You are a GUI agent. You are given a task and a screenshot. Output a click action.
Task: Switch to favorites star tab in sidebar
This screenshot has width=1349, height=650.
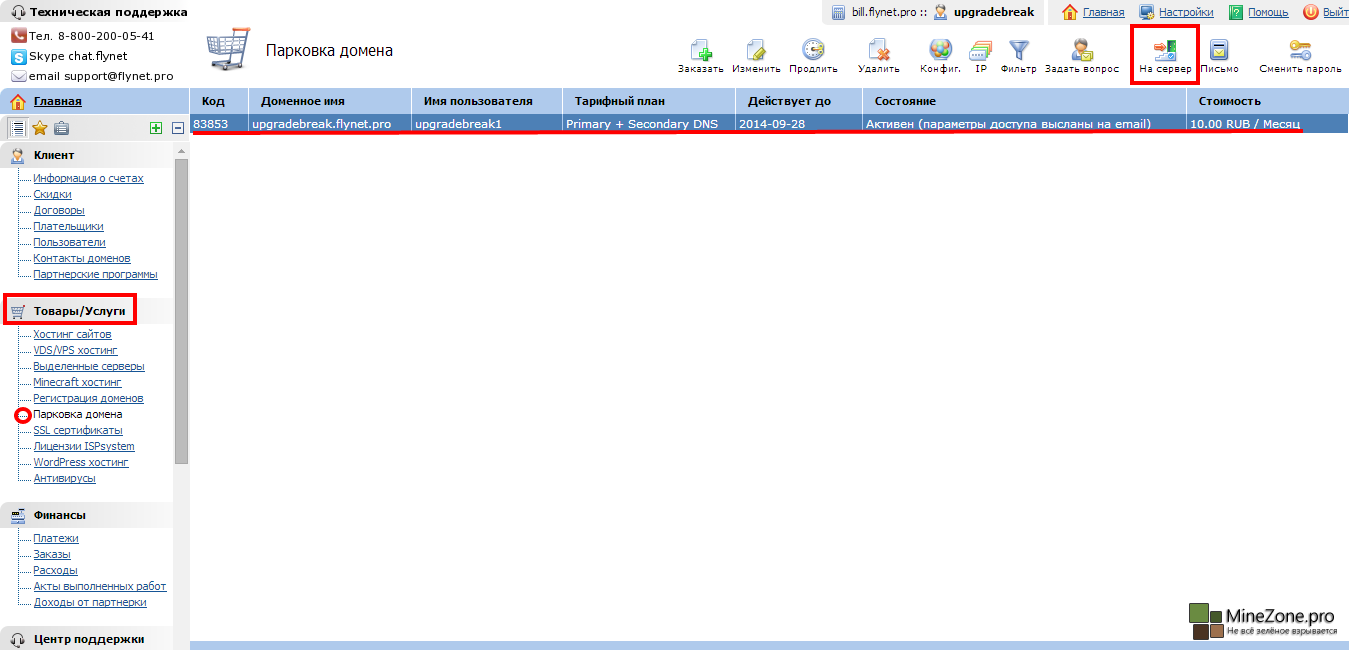click(x=40, y=128)
